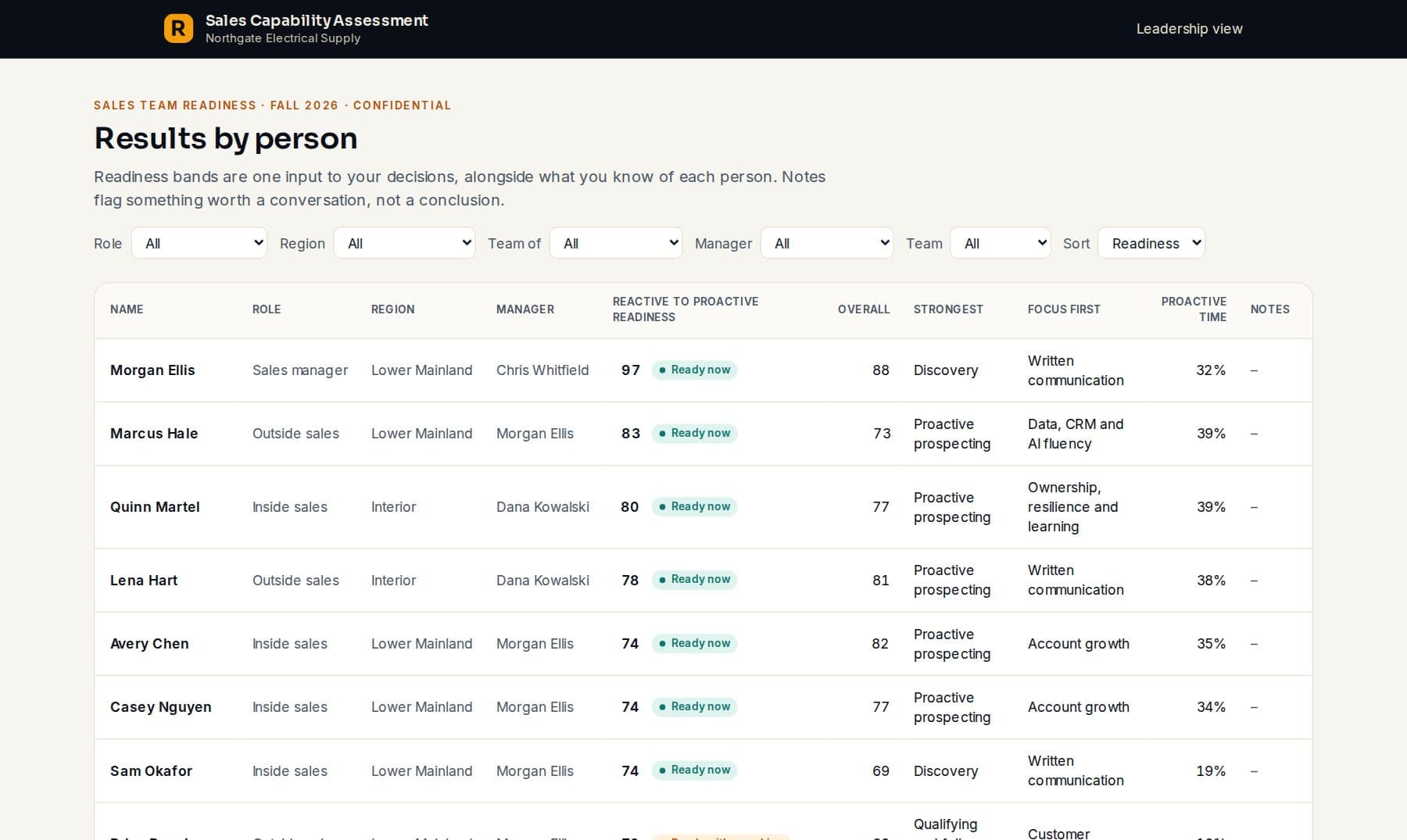Click the Proactive Time column header

[1194, 309]
